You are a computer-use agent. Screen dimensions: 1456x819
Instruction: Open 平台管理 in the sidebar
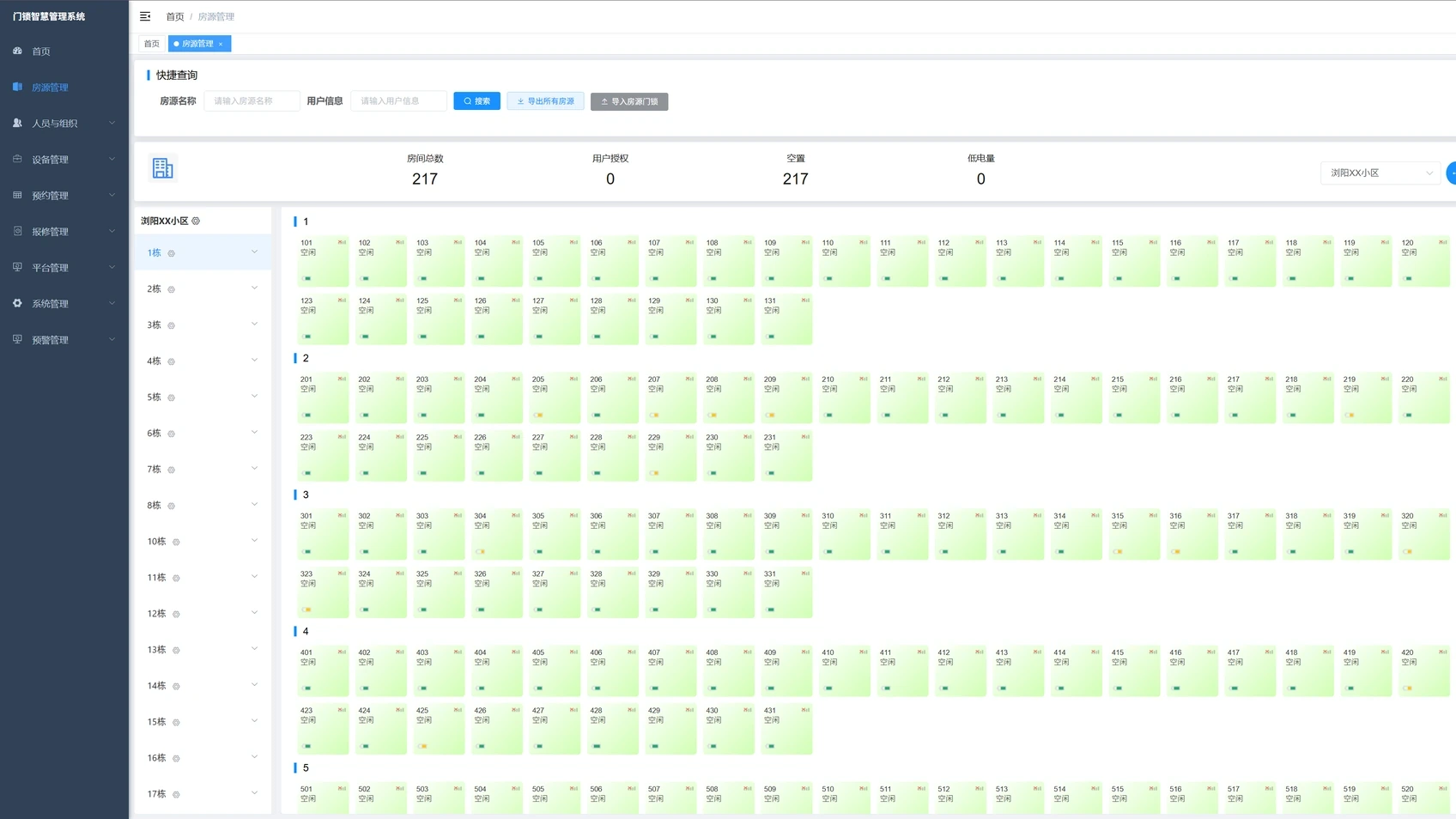click(x=64, y=267)
